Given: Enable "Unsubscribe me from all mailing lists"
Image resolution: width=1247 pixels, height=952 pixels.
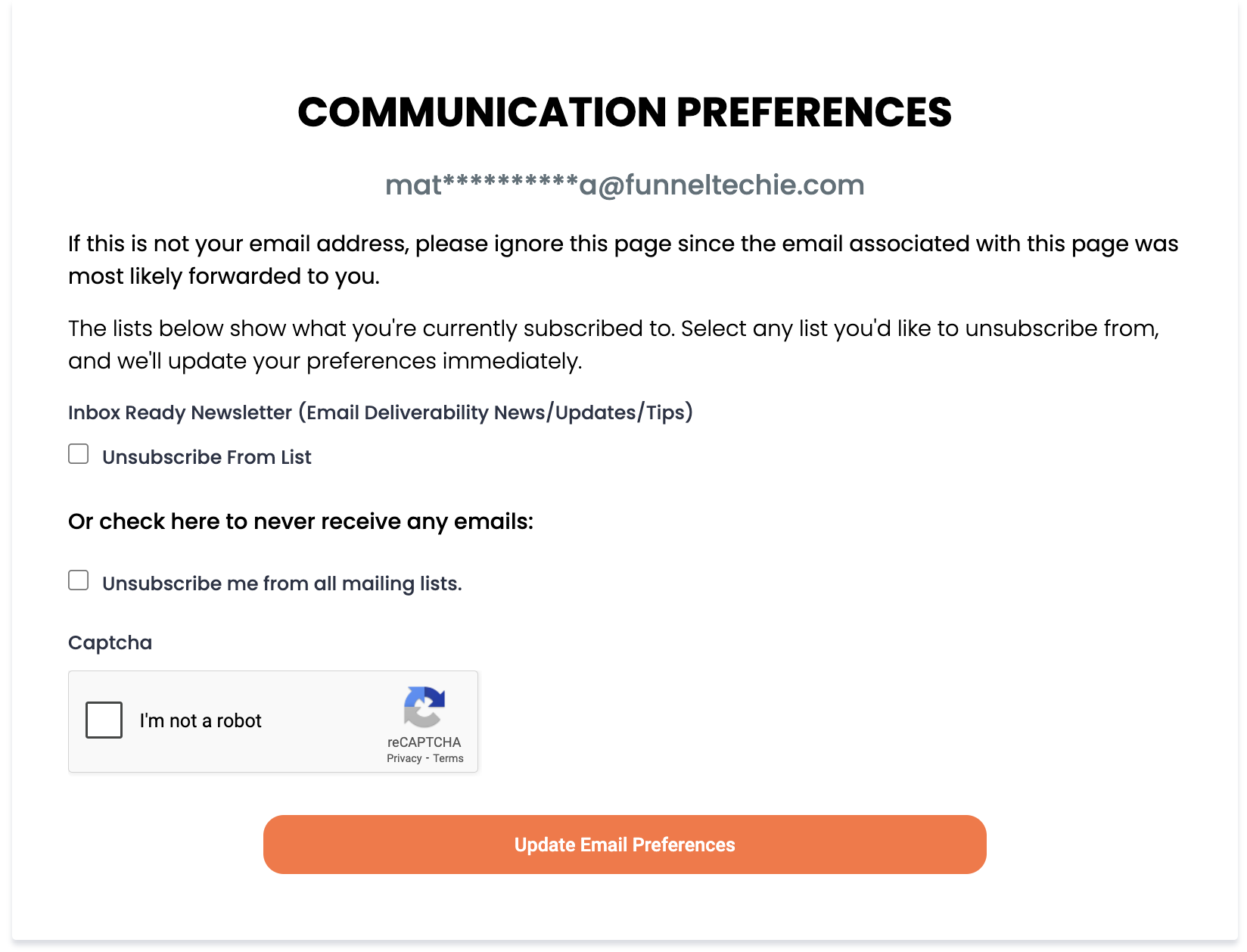Looking at the screenshot, I should (x=78, y=580).
